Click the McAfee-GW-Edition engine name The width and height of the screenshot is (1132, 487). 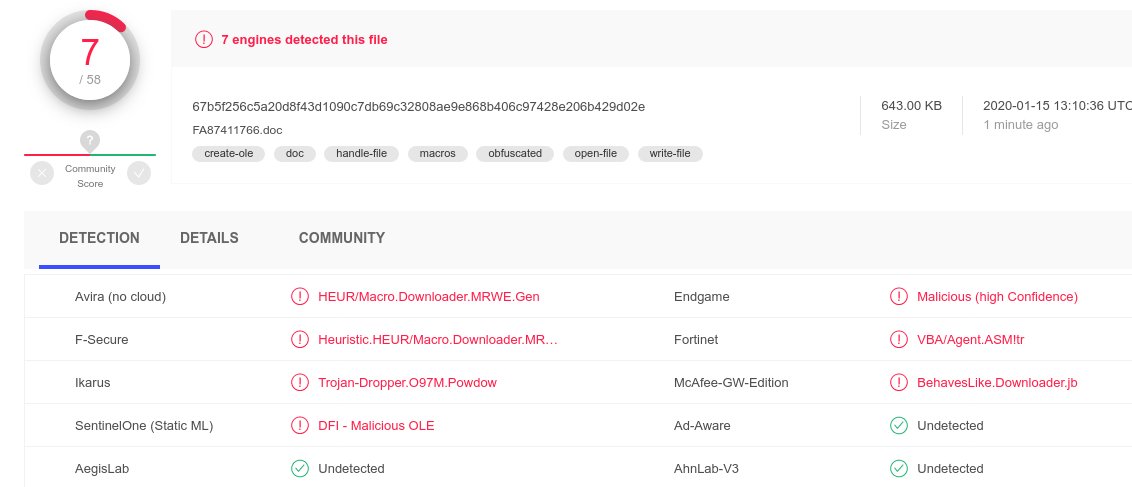pyautogui.click(x=731, y=382)
